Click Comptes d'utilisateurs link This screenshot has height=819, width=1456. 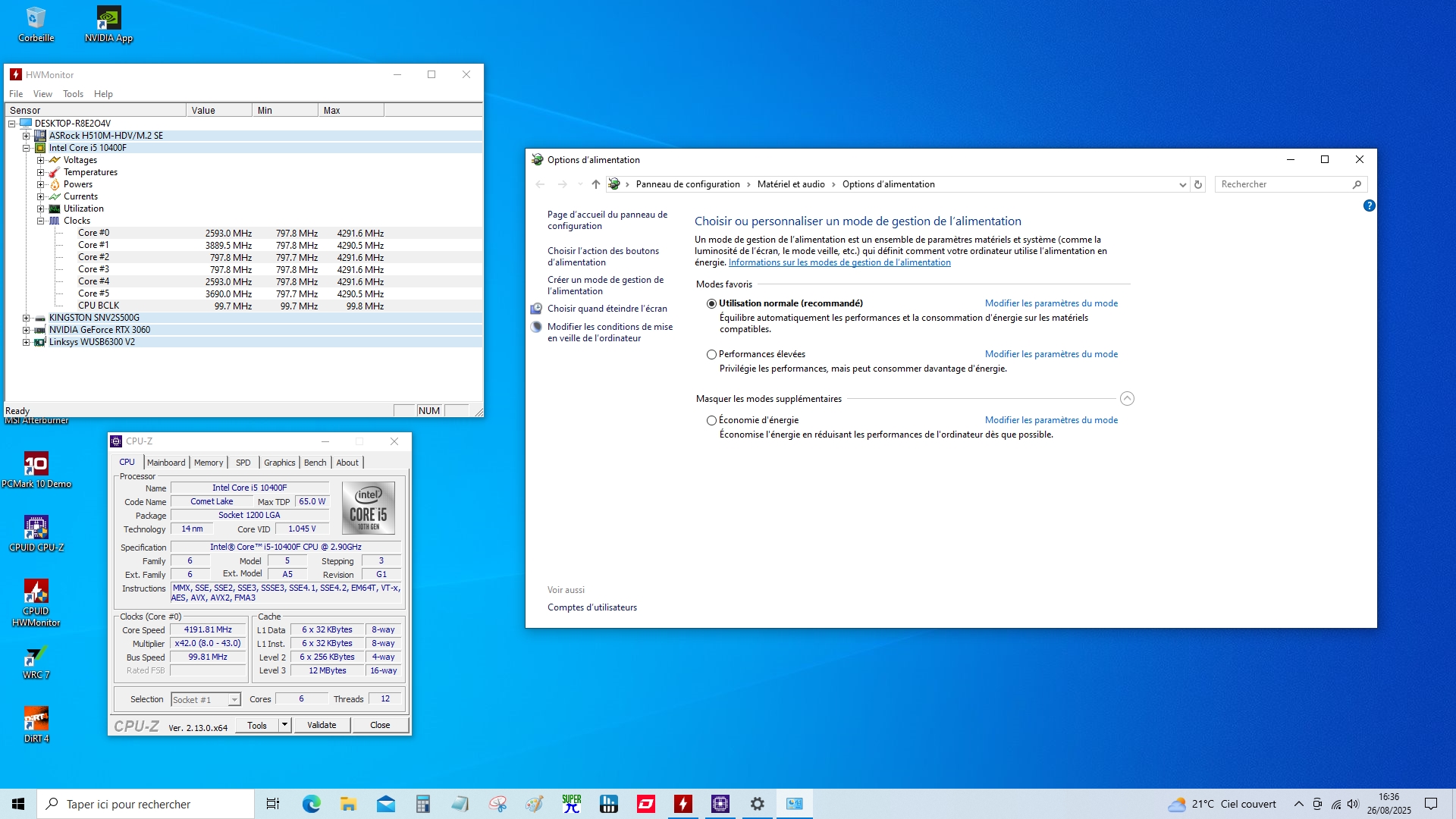(x=592, y=607)
